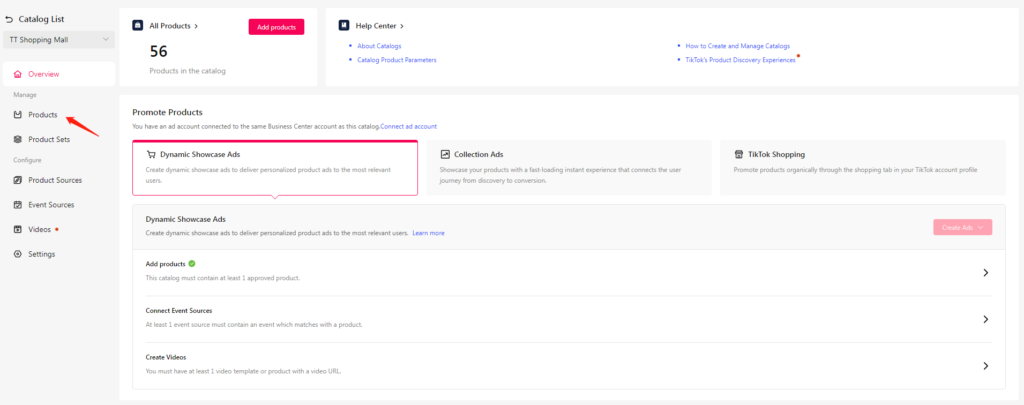1024x405 pixels.
Task: Click the Settings gear icon
Action: 18,254
